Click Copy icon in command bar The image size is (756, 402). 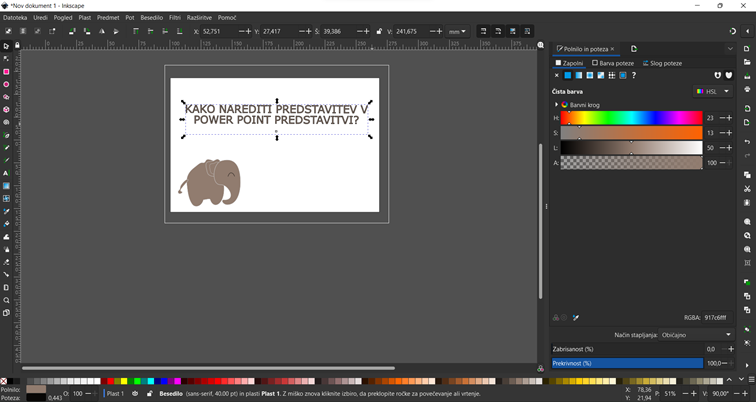(x=747, y=175)
